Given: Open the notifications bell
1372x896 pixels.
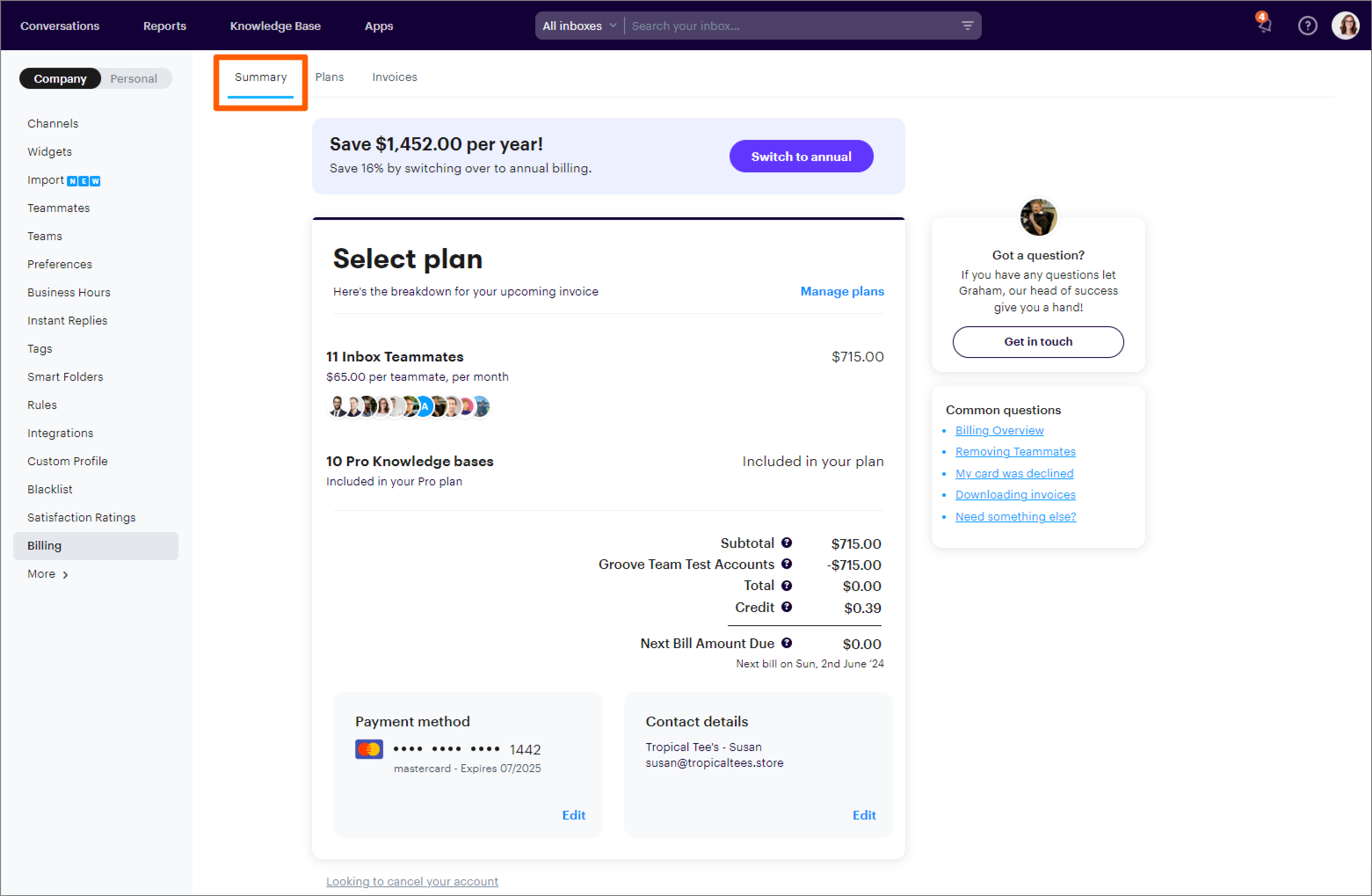Looking at the screenshot, I should click(1264, 25).
